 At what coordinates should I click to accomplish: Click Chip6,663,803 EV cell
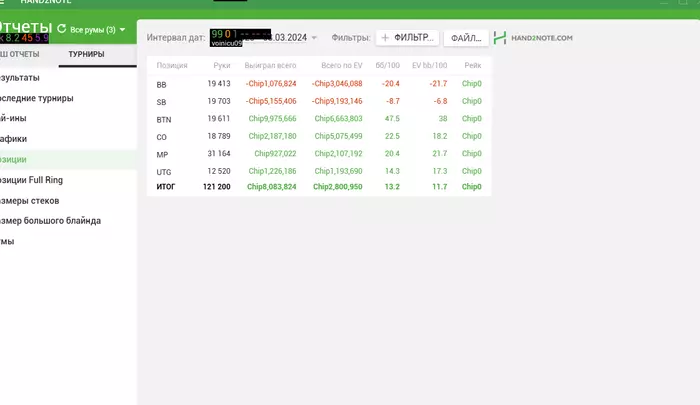pyautogui.click(x=338, y=118)
